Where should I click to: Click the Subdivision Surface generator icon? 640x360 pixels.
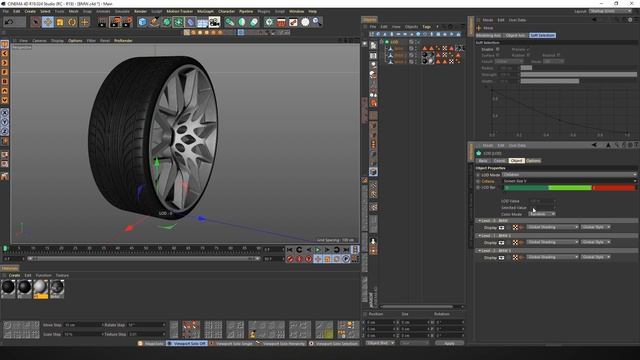(x=166, y=22)
